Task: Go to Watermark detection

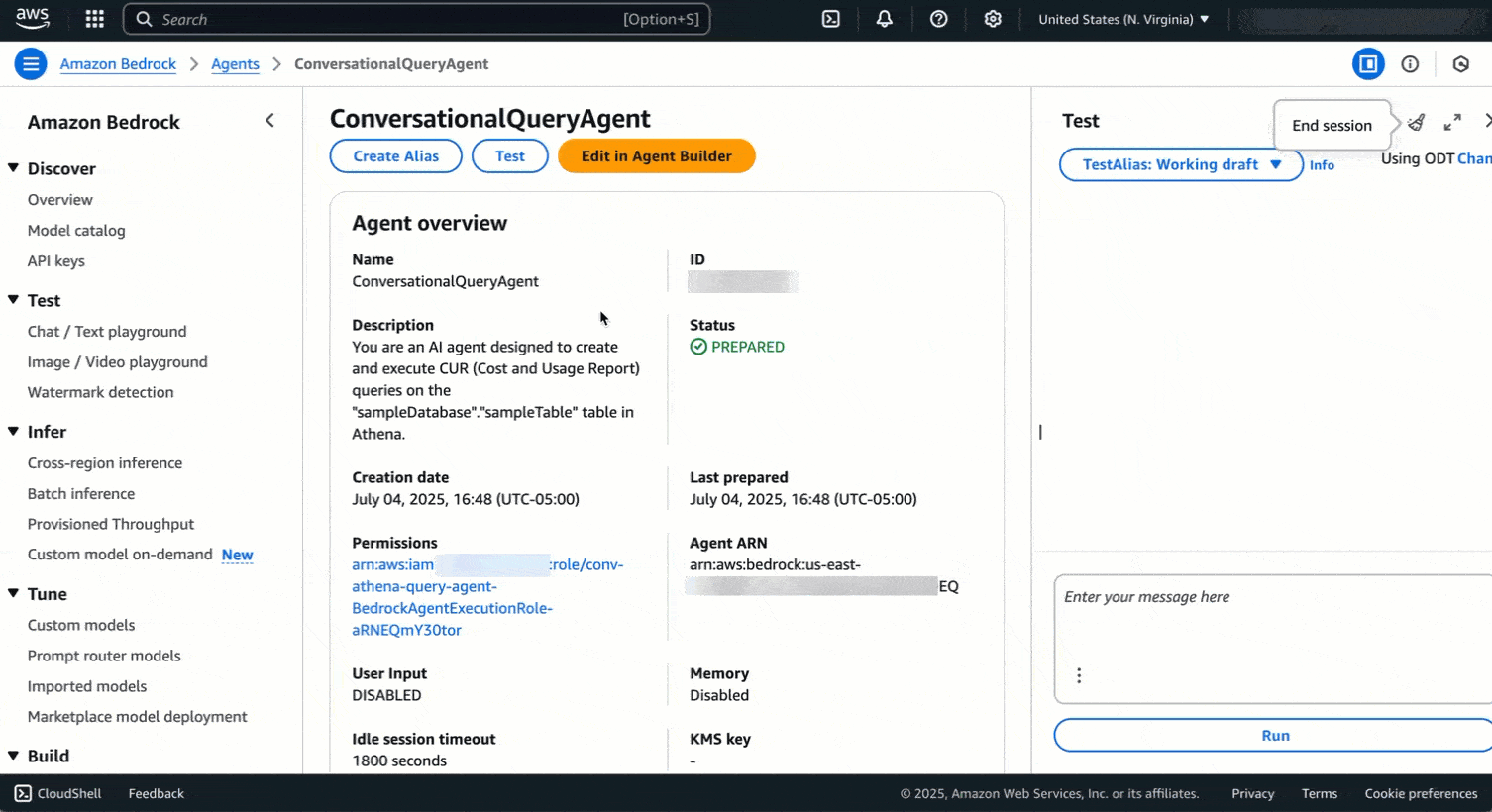Action: pyautogui.click(x=101, y=392)
